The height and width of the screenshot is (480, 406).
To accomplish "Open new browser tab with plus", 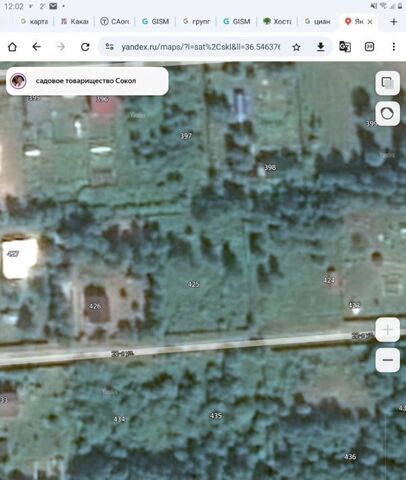I will (x=394, y=22).
